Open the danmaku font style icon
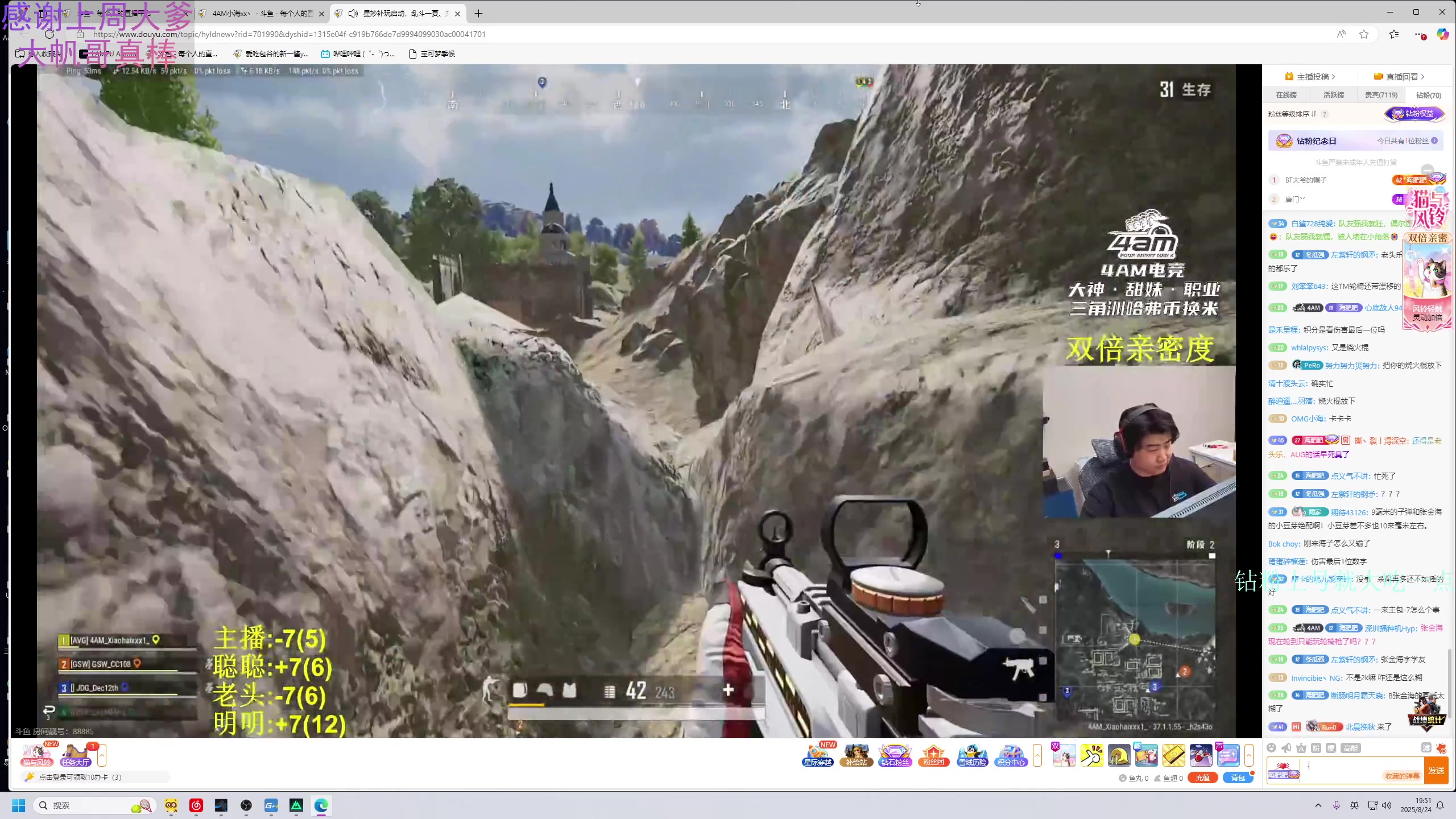The width and height of the screenshot is (1456, 819). 1301,748
